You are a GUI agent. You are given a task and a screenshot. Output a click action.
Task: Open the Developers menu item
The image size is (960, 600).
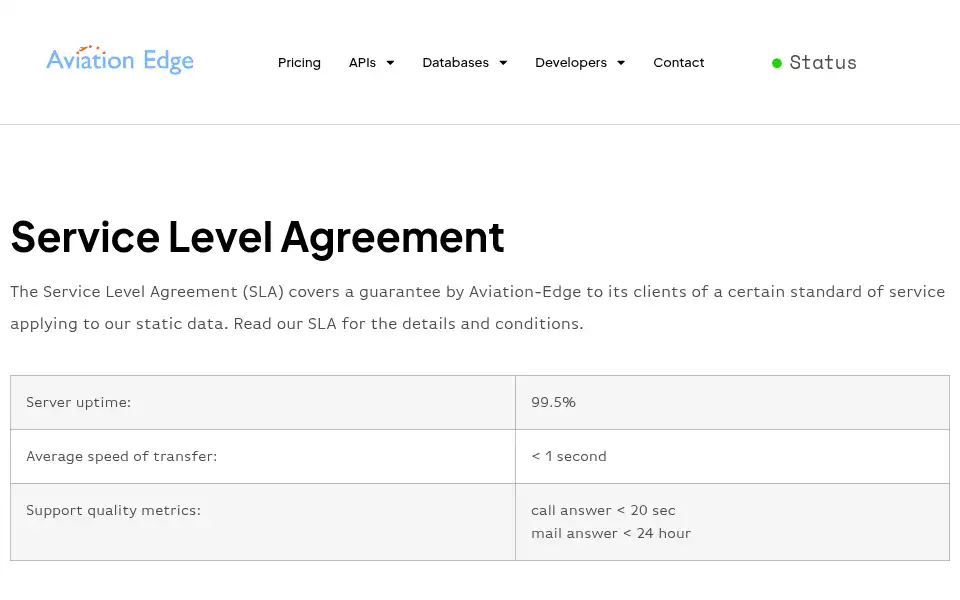click(571, 62)
